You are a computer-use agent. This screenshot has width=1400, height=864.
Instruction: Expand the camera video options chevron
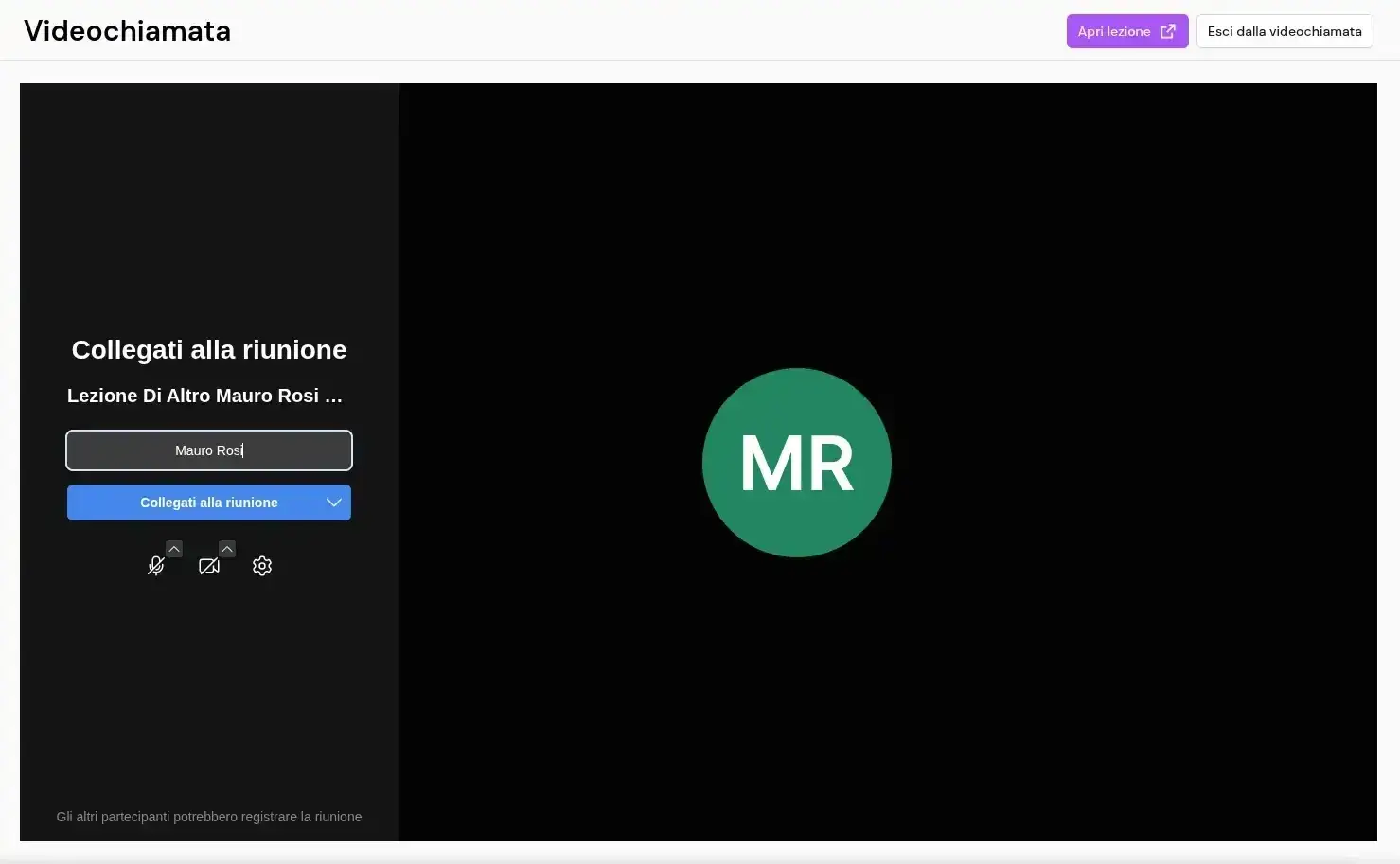pyautogui.click(x=227, y=549)
